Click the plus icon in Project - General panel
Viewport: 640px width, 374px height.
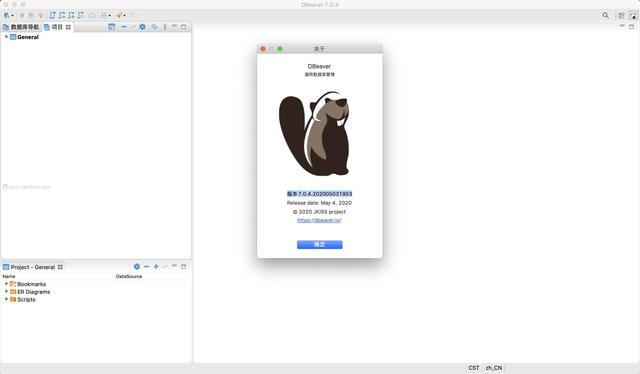point(156,267)
